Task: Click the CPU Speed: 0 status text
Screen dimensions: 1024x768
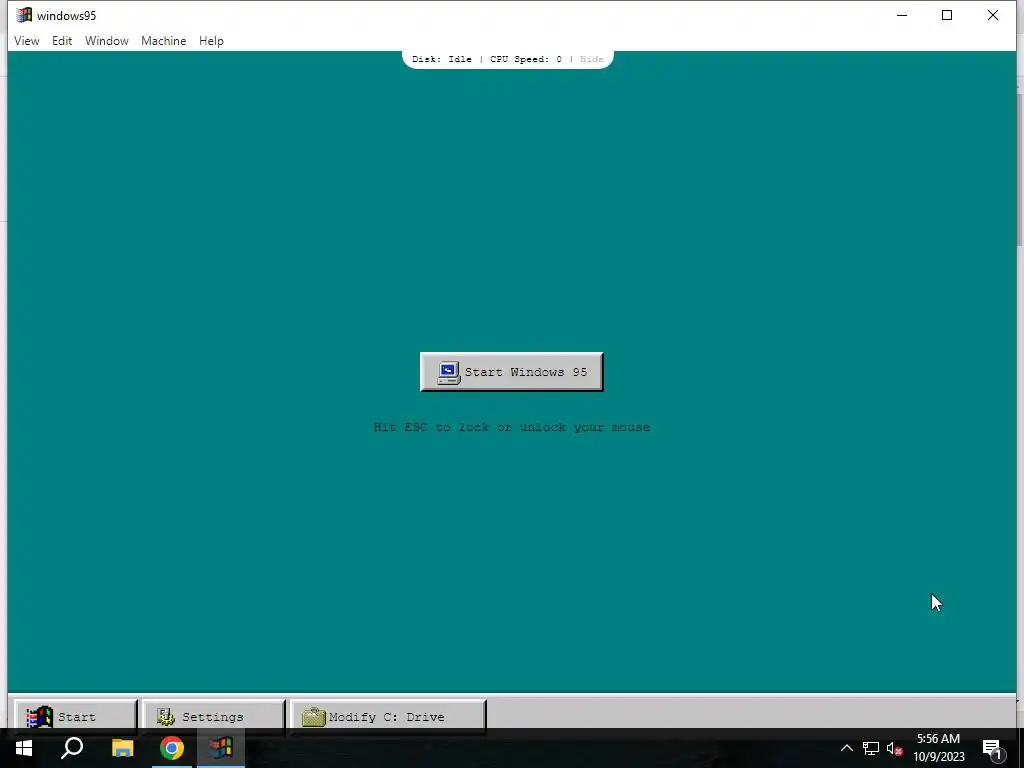Action: coord(526,59)
